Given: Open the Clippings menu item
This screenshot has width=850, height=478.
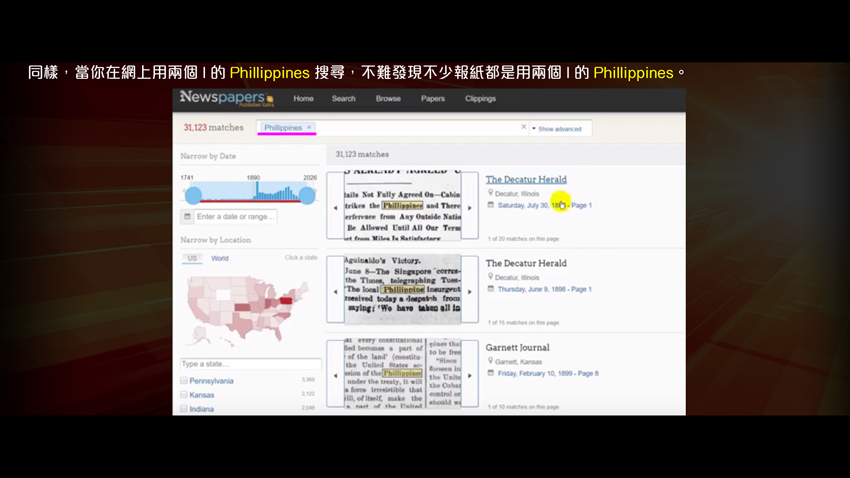Looking at the screenshot, I should click(x=480, y=99).
